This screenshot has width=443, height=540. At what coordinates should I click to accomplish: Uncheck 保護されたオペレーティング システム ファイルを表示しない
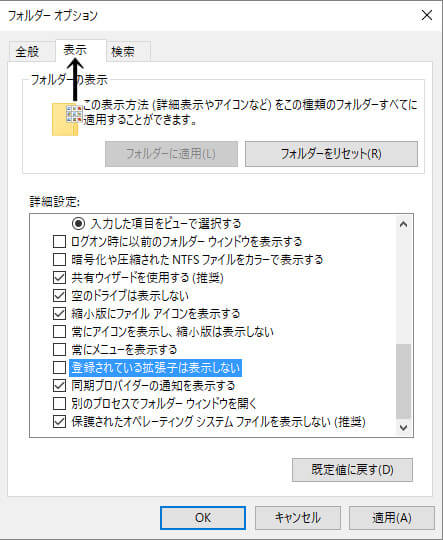[x=59, y=422]
